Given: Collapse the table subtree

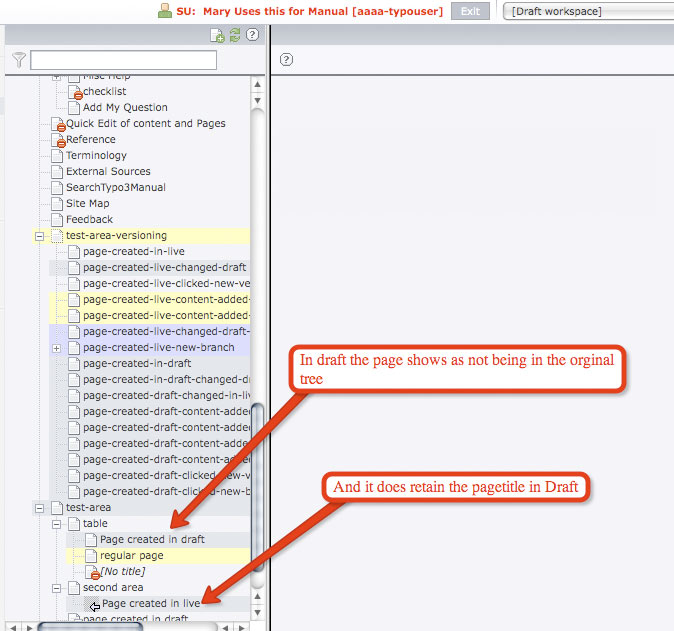Looking at the screenshot, I should click(57, 524).
